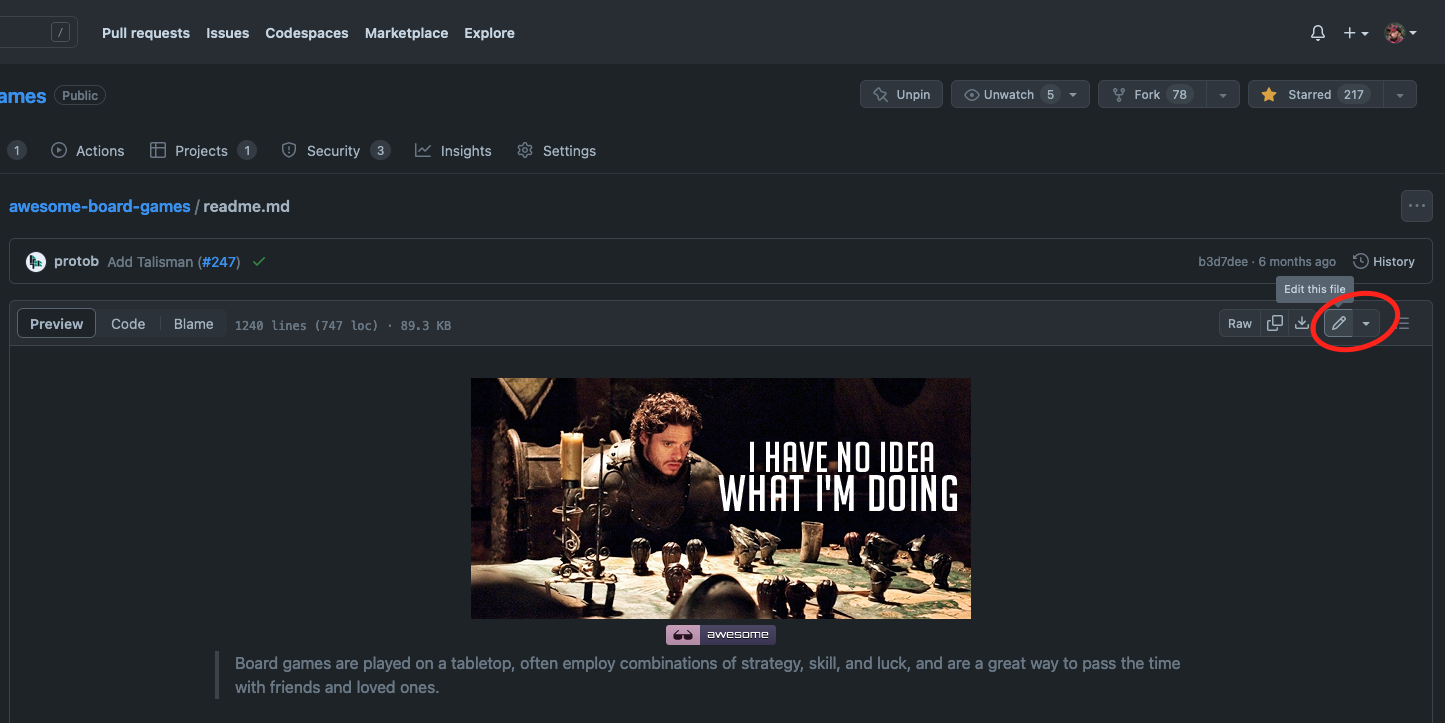Switch to Preview view
The height and width of the screenshot is (723, 1445).
click(x=57, y=324)
